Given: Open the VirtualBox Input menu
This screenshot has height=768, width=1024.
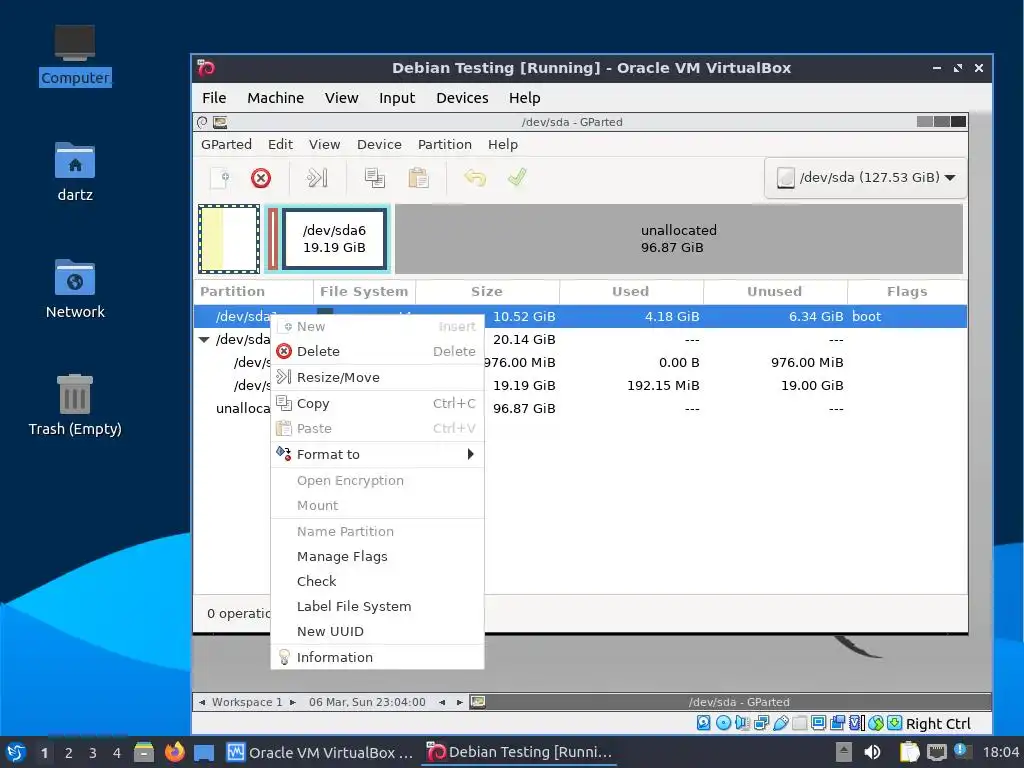Looking at the screenshot, I should 396,98.
